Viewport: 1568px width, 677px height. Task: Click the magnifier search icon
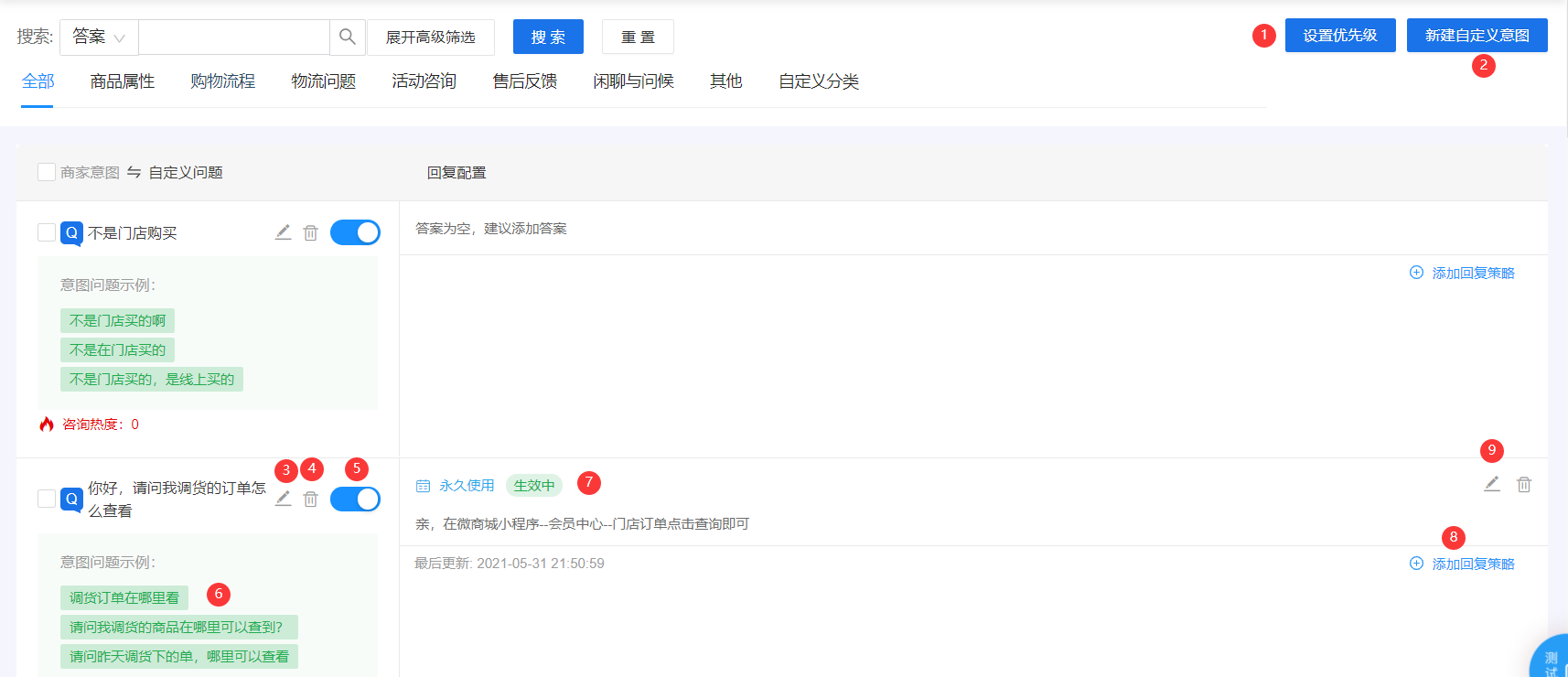(x=348, y=37)
